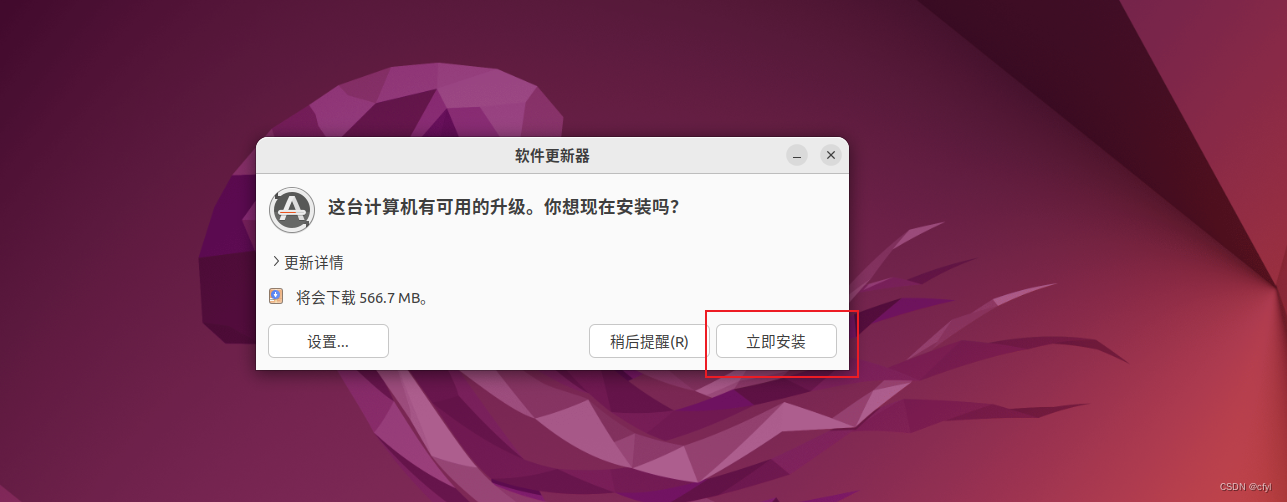Click the heading 这台计算机有可用的升级
1287x502 pixels.
point(430,208)
